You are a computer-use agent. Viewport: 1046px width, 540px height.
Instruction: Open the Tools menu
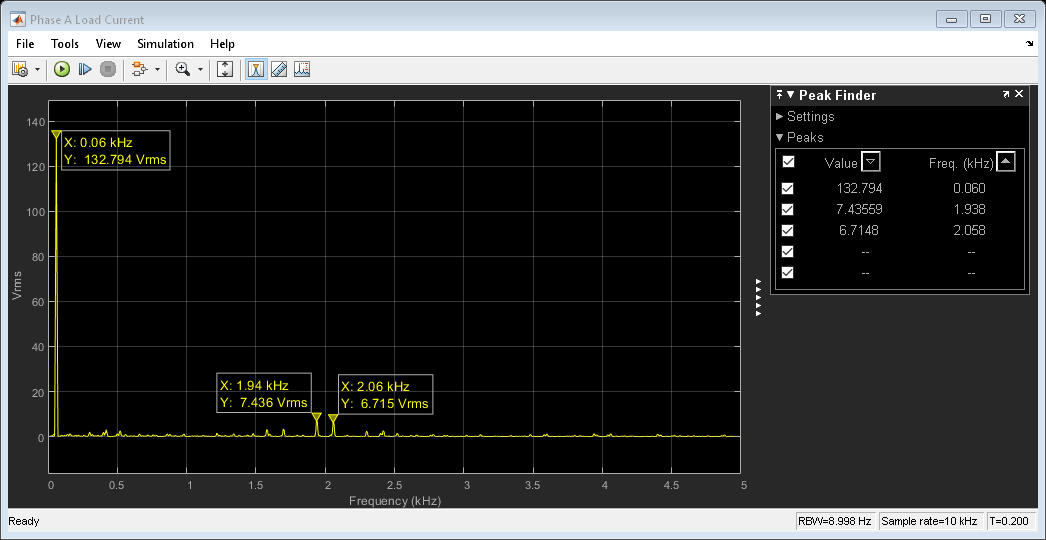pos(65,44)
